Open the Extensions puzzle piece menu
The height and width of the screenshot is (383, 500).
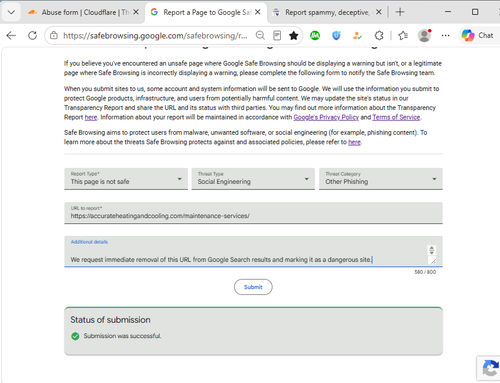pyautogui.click(x=379, y=35)
